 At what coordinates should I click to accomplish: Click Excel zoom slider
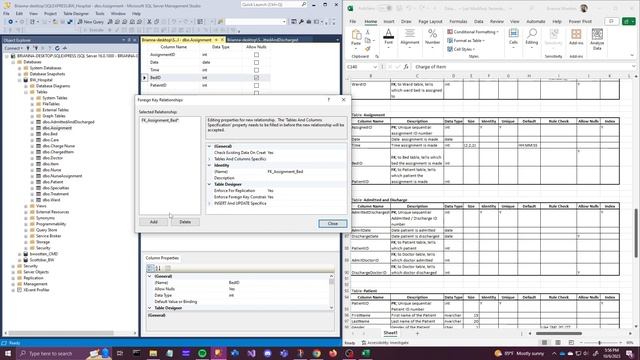tap(599, 343)
